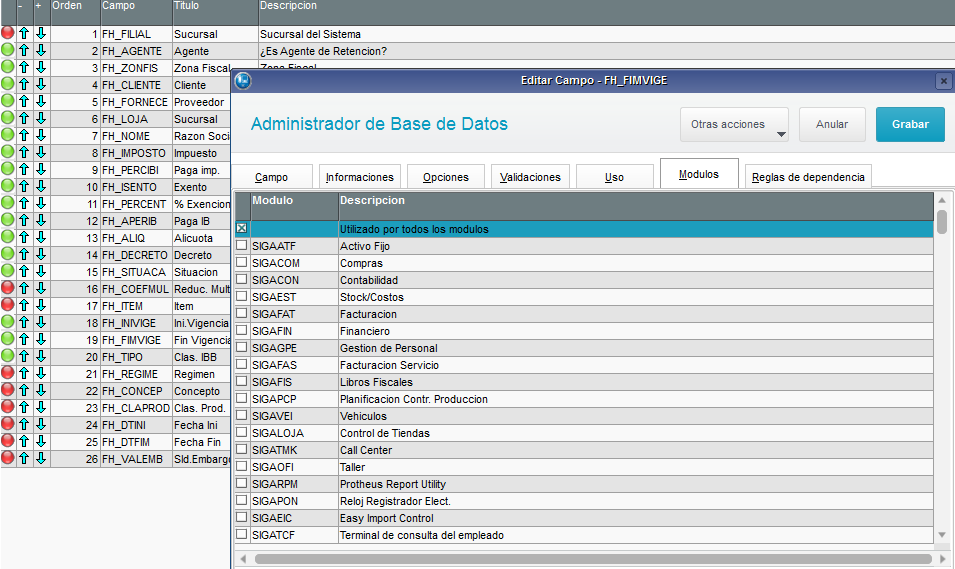This screenshot has width=955, height=569.
Task: Tick the SIGACON Contabilidad checkbox
Action: (242, 280)
